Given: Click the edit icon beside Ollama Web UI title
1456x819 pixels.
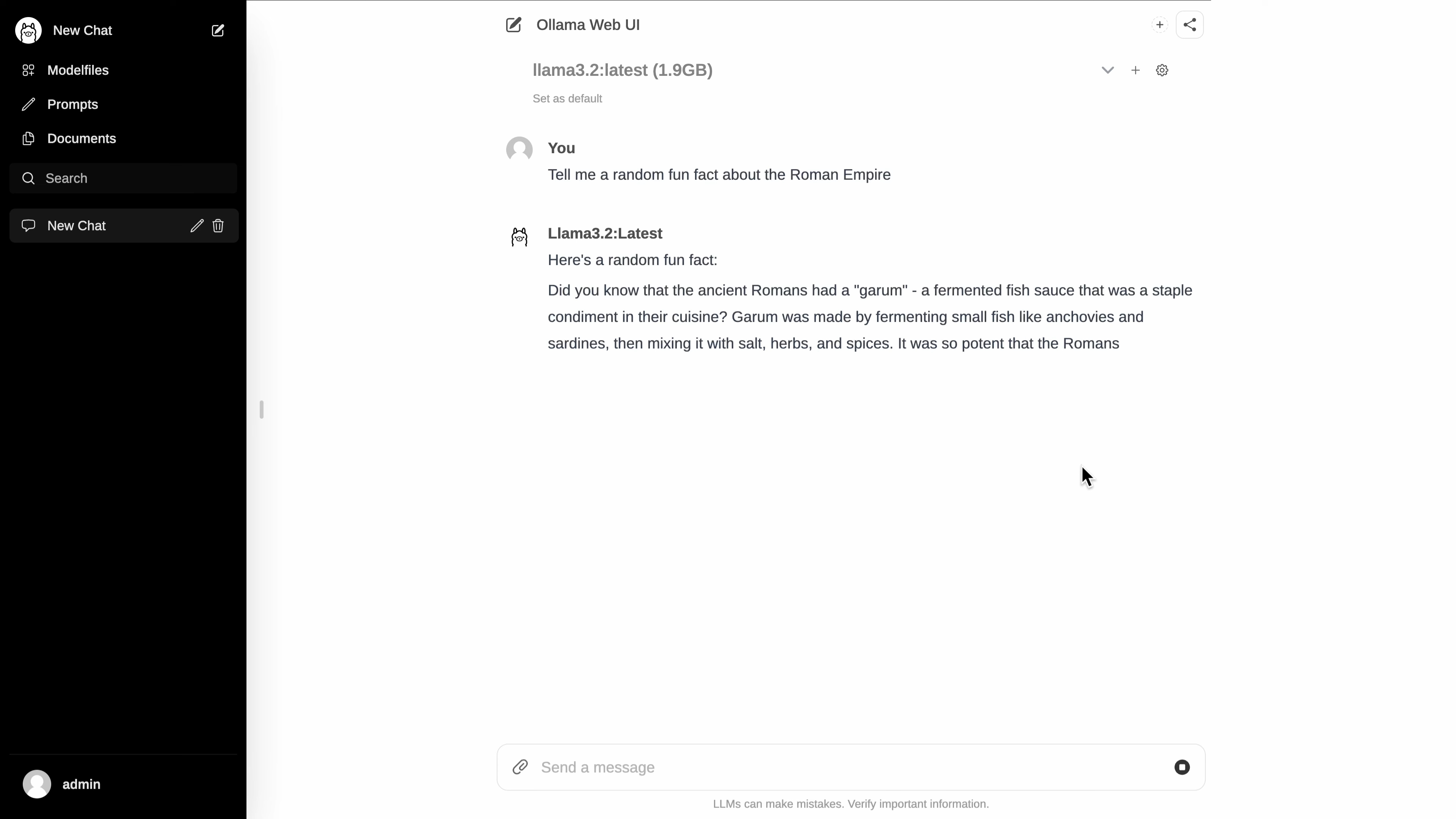Looking at the screenshot, I should pyautogui.click(x=513, y=25).
